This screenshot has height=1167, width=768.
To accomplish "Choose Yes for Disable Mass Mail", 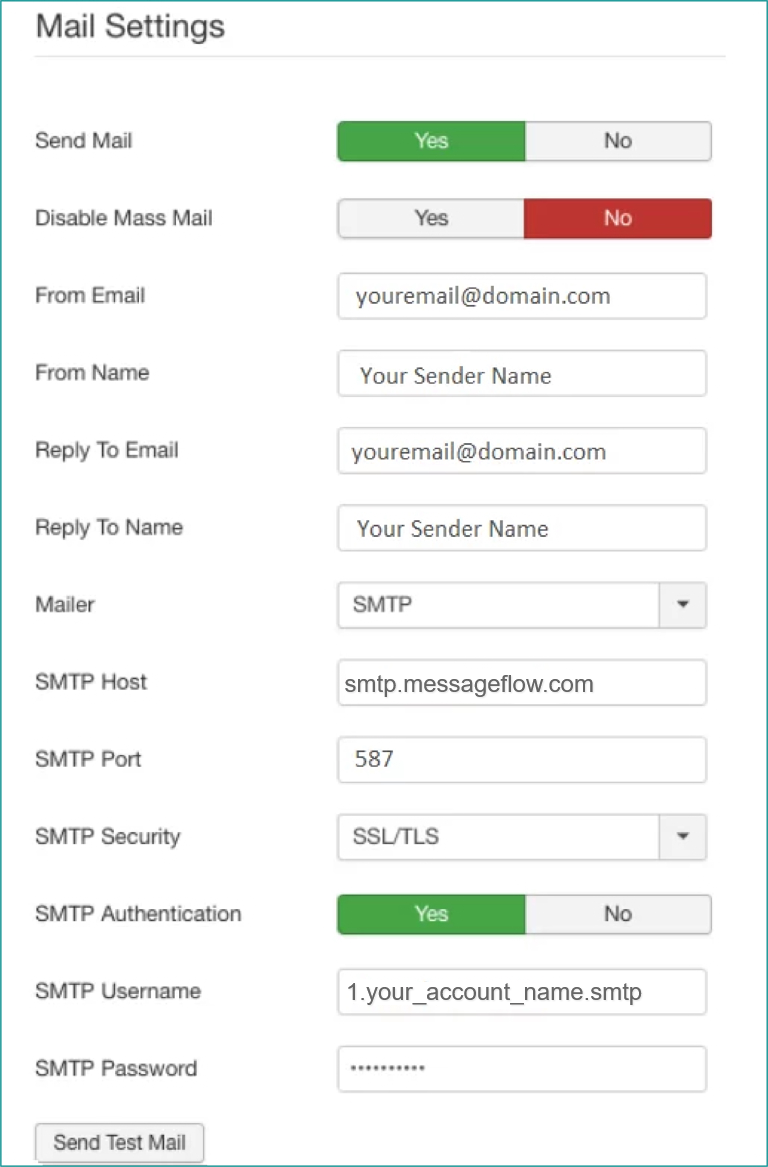I will tap(431, 218).
